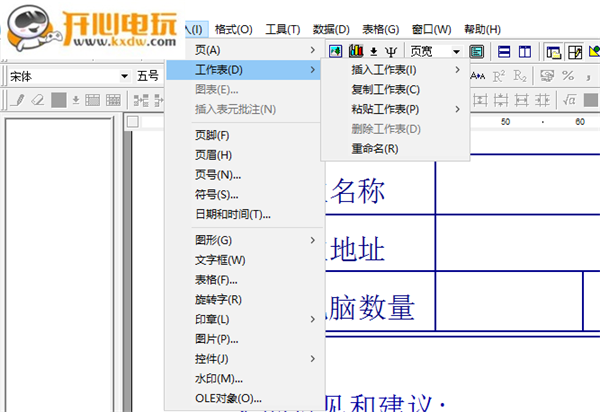Click the fourth cell spacing icon

542,100
